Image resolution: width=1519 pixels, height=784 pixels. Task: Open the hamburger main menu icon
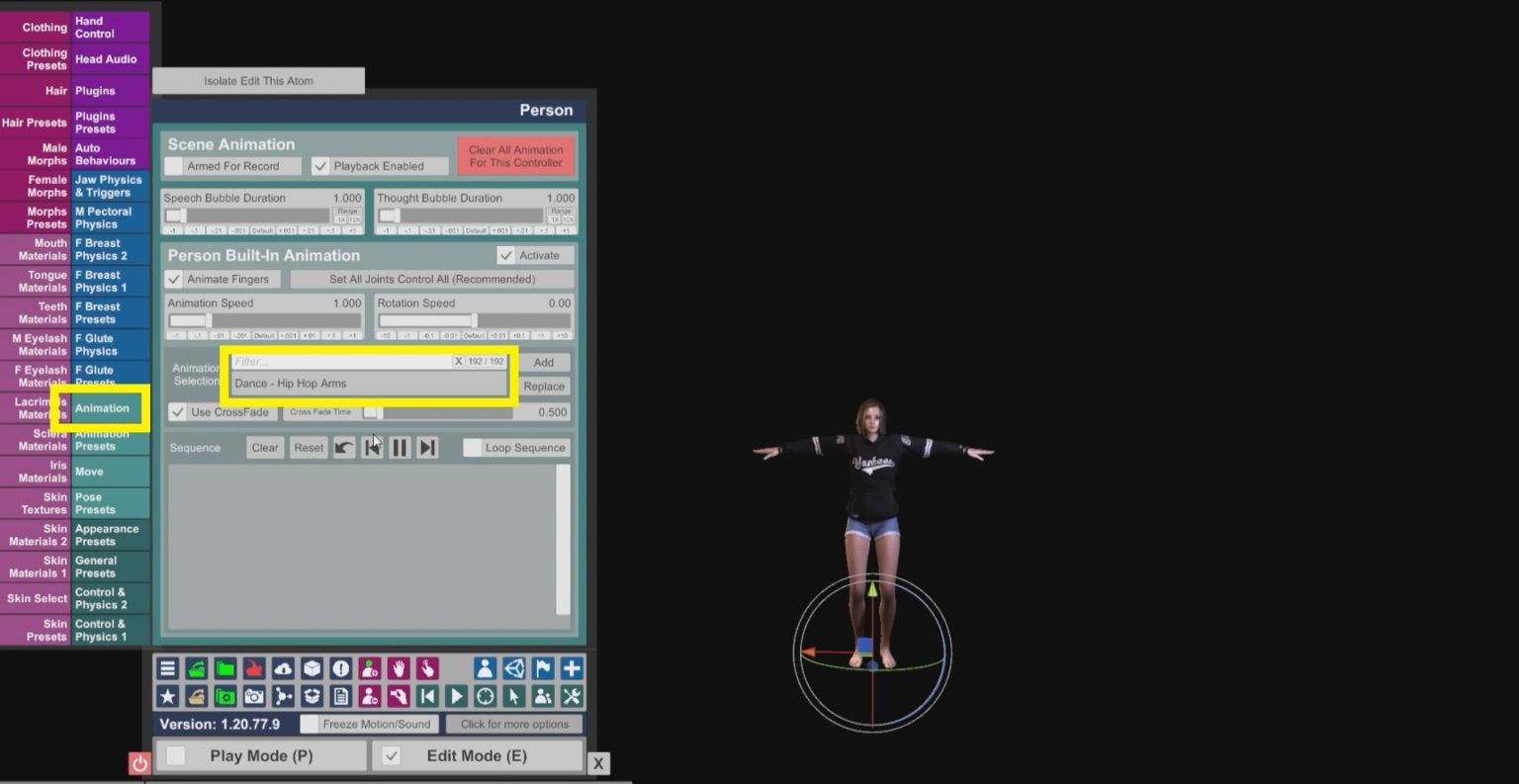pyautogui.click(x=167, y=669)
